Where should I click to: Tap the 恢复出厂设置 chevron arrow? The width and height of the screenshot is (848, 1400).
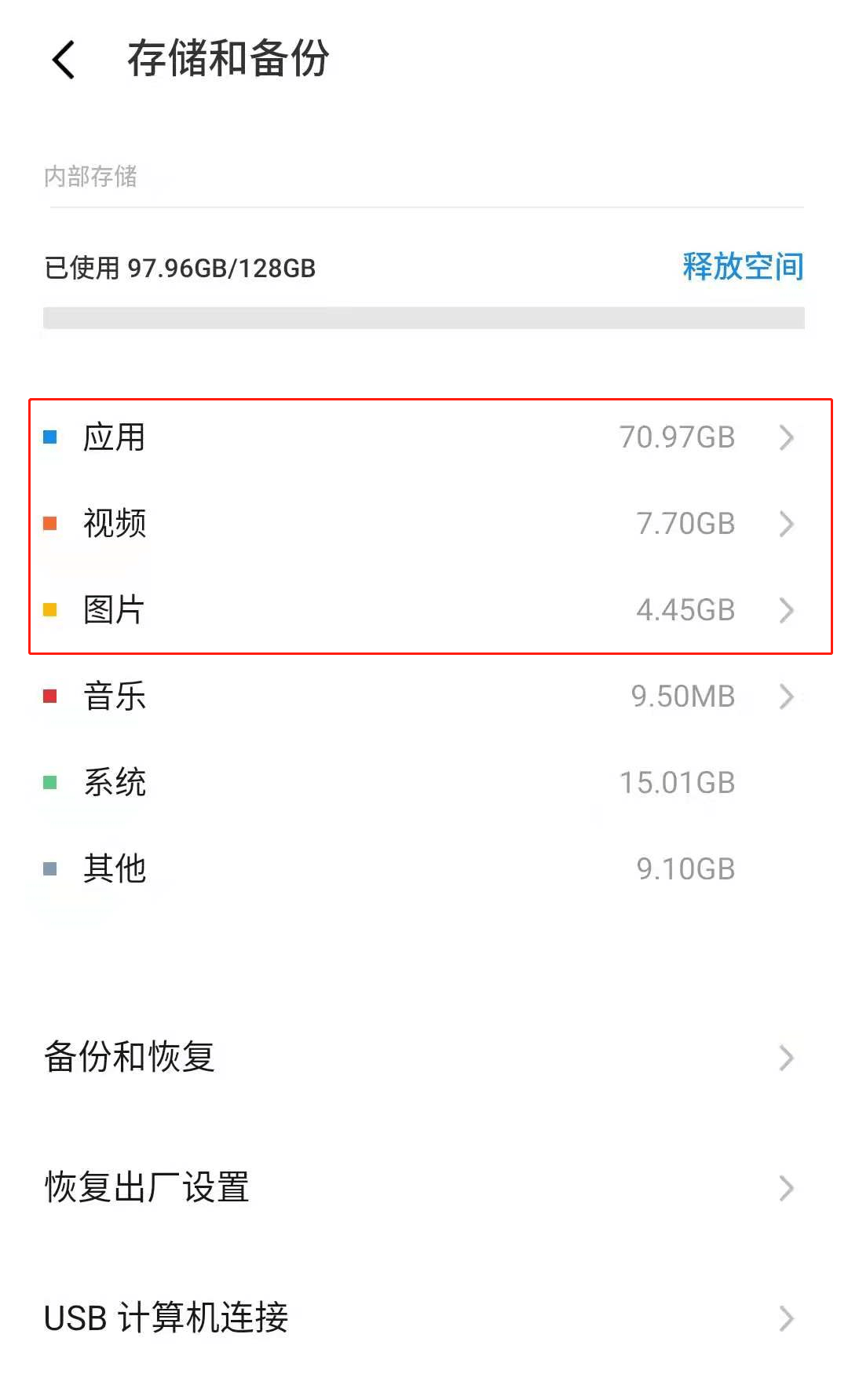(787, 1188)
